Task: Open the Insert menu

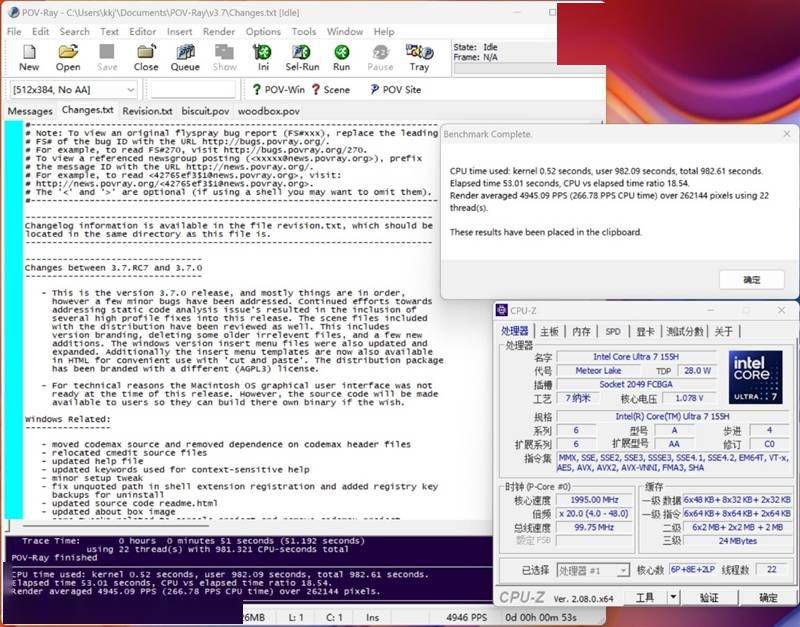Action: pos(180,32)
